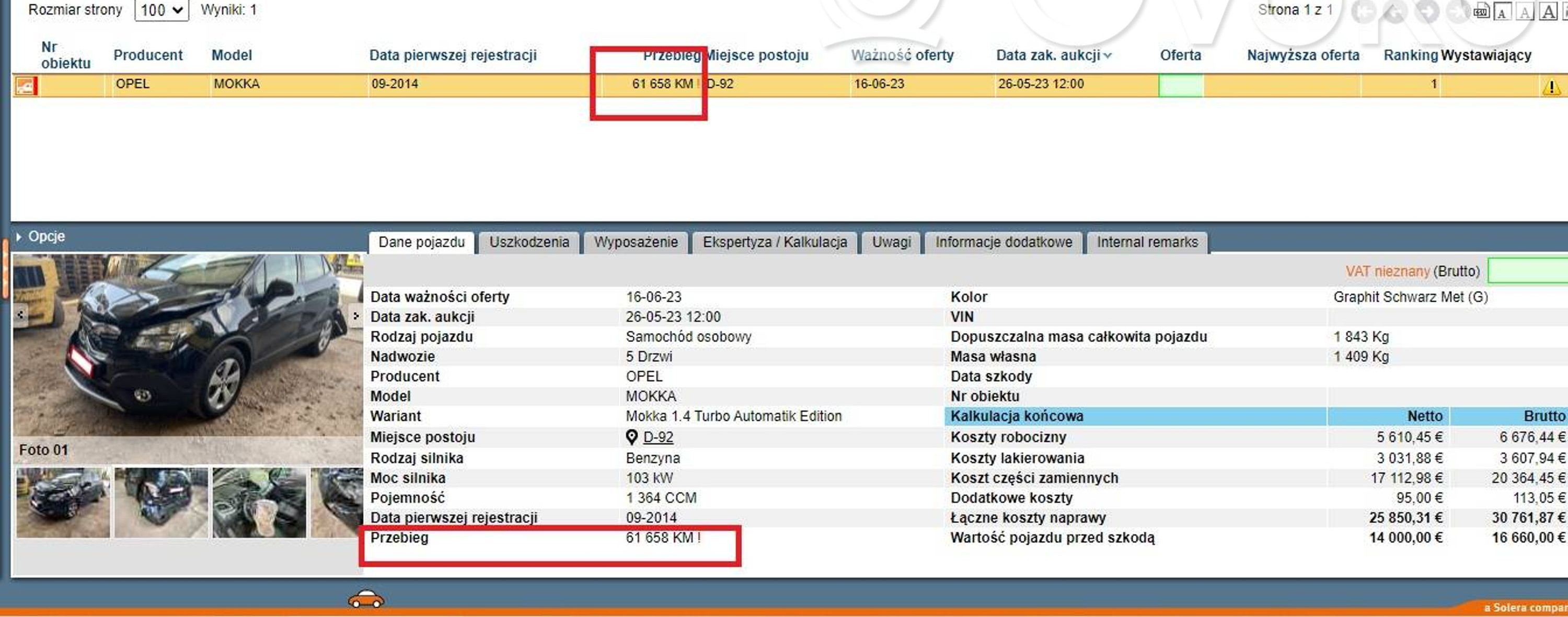Sort by the Najwyższa oferta column header

1302,55
